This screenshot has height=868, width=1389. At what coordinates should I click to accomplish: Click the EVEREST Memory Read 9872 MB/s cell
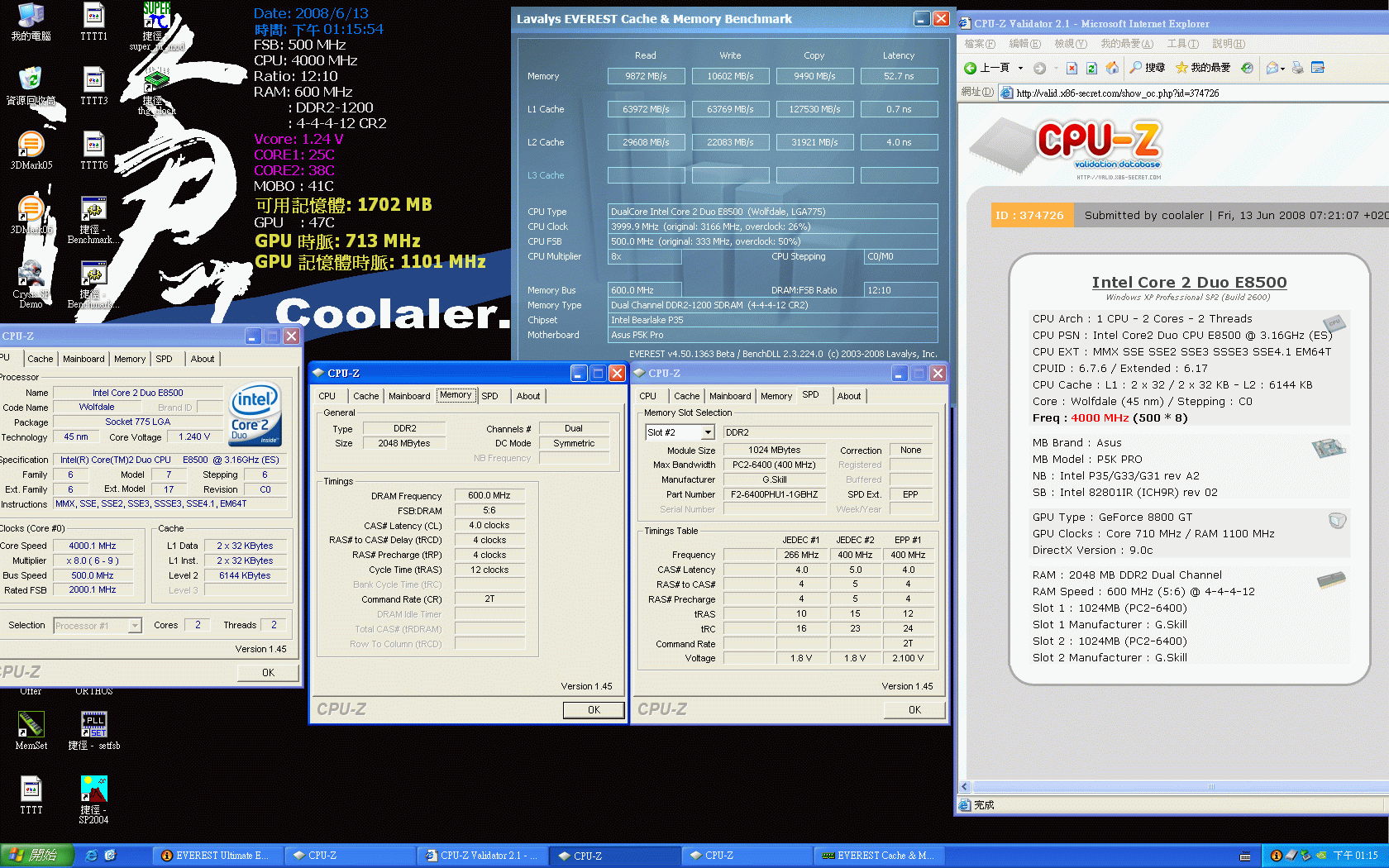pos(646,76)
